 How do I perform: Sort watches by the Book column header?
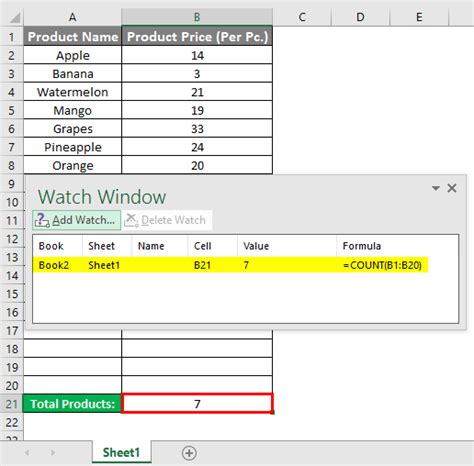click(57, 246)
